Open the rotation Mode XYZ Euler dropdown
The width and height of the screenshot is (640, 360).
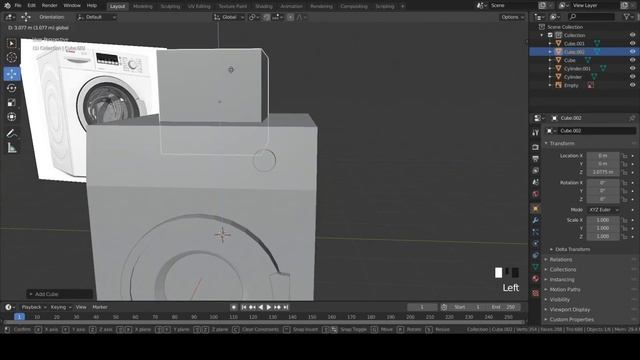pos(603,210)
